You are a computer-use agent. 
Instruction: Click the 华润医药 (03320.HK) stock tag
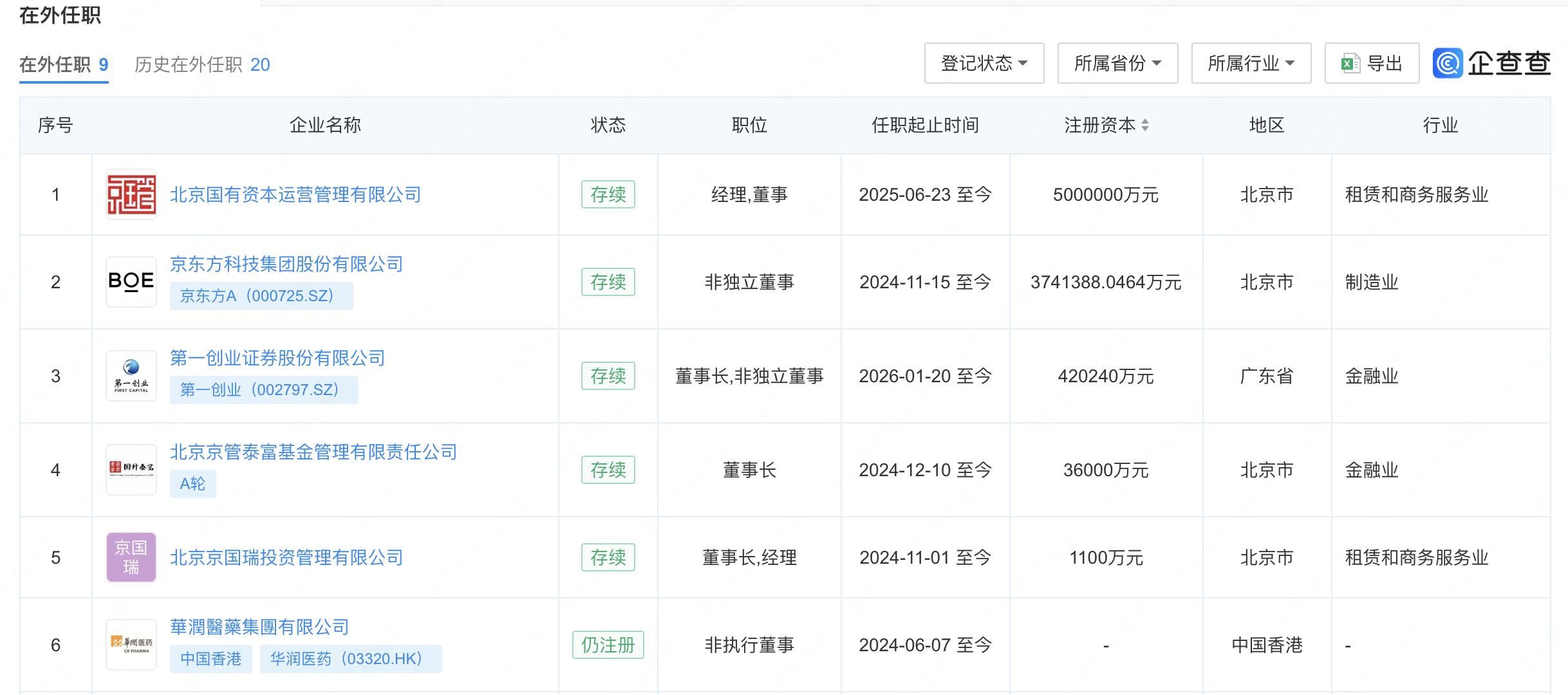pos(350,659)
